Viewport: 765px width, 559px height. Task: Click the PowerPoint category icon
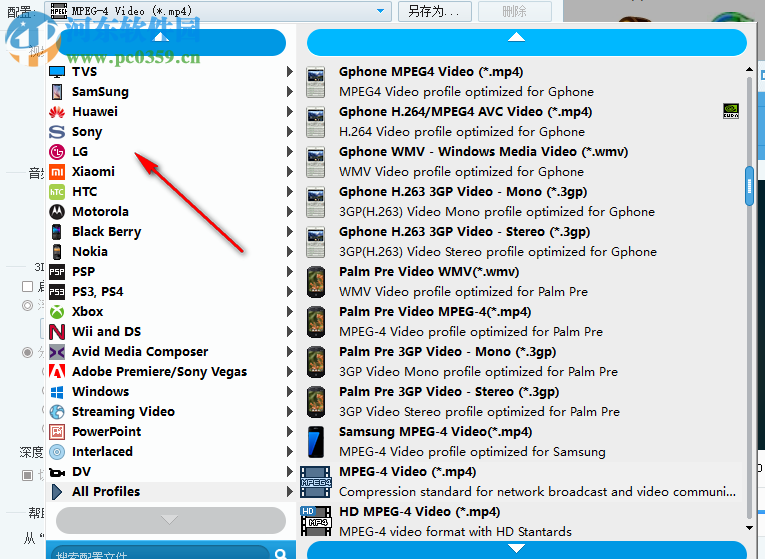tap(57, 432)
